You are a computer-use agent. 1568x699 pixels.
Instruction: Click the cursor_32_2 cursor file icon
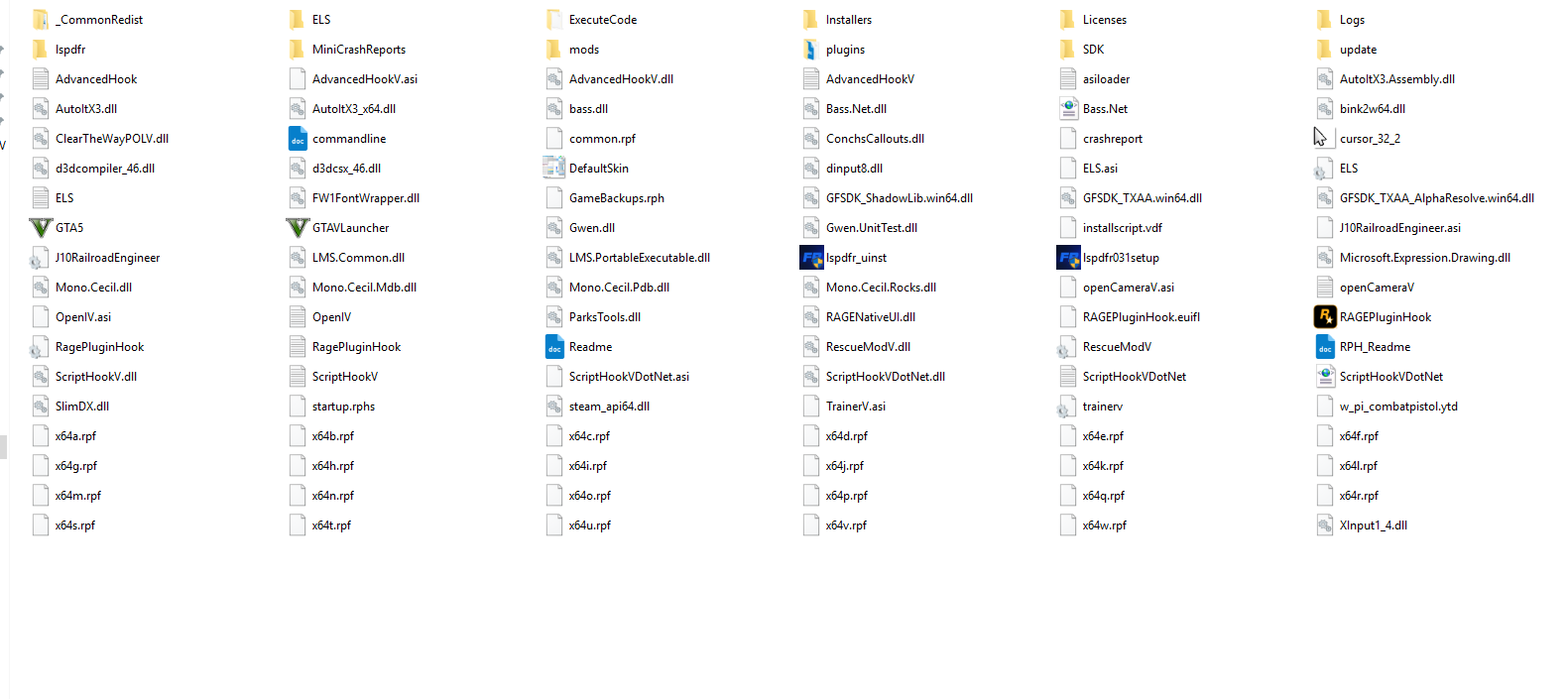pyautogui.click(x=1325, y=139)
